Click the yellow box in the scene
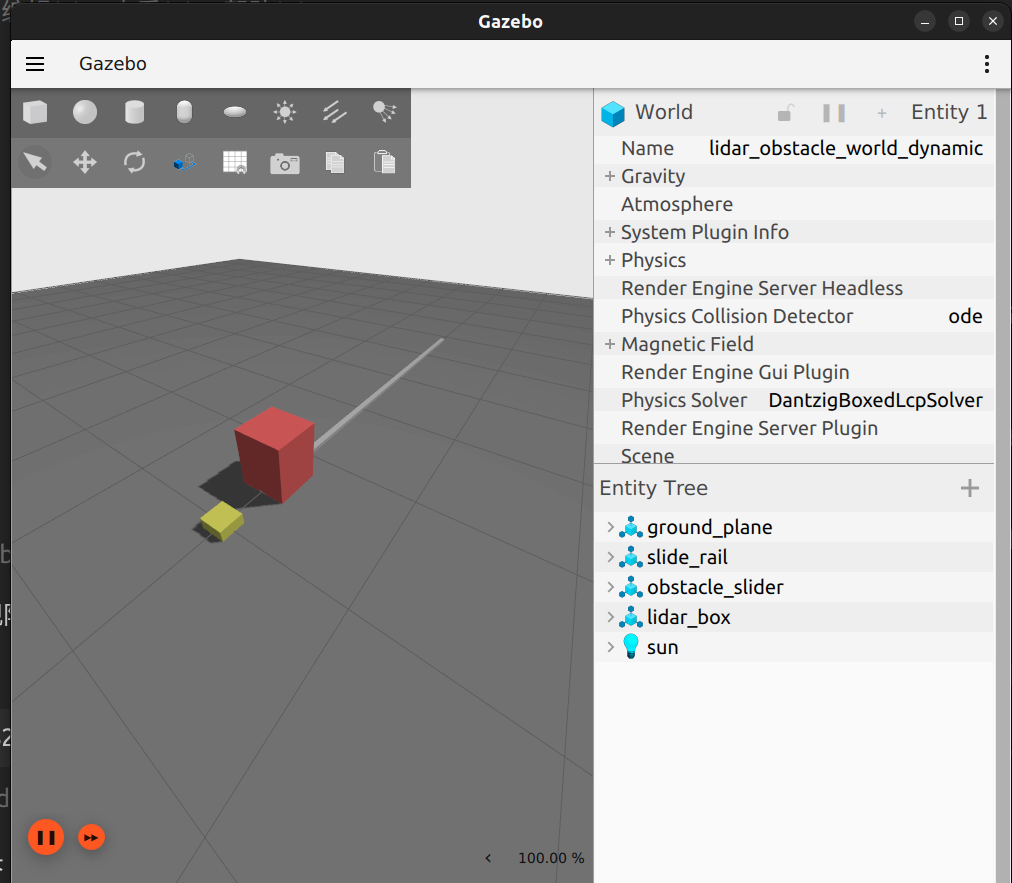This screenshot has width=1012, height=883. coord(222,520)
